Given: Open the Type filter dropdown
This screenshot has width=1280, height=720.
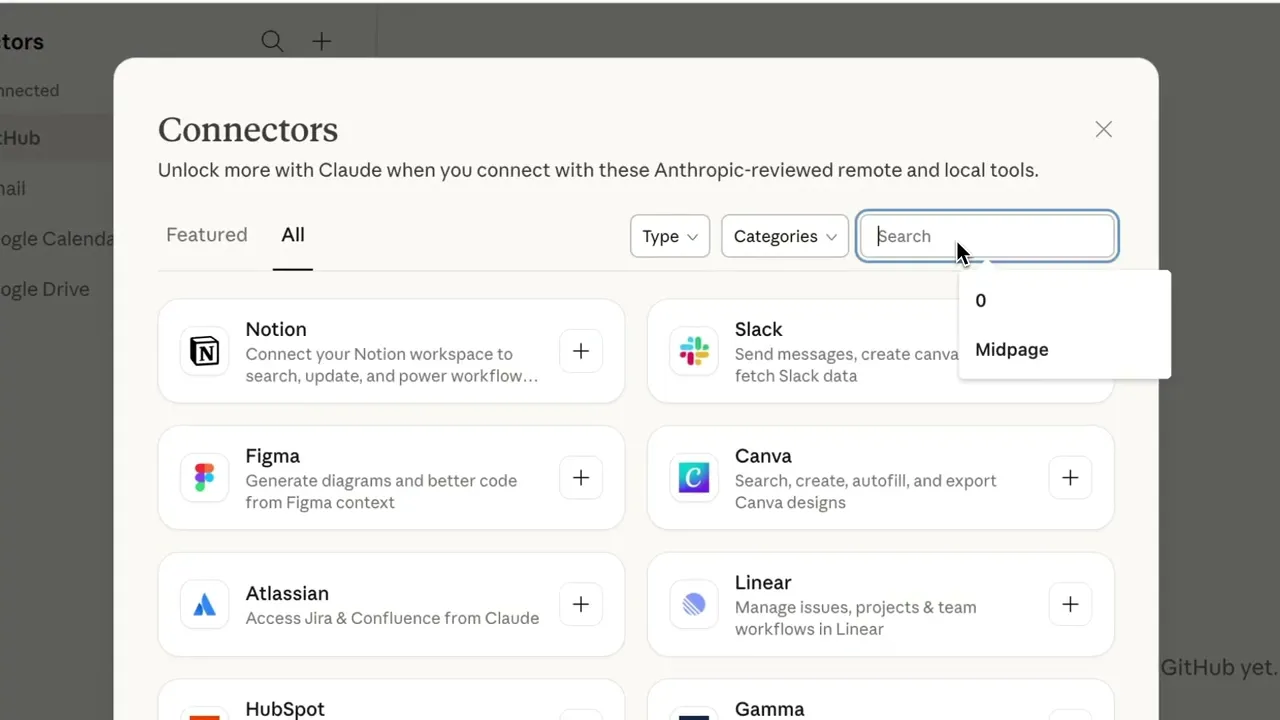Looking at the screenshot, I should [x=670, y=236].
